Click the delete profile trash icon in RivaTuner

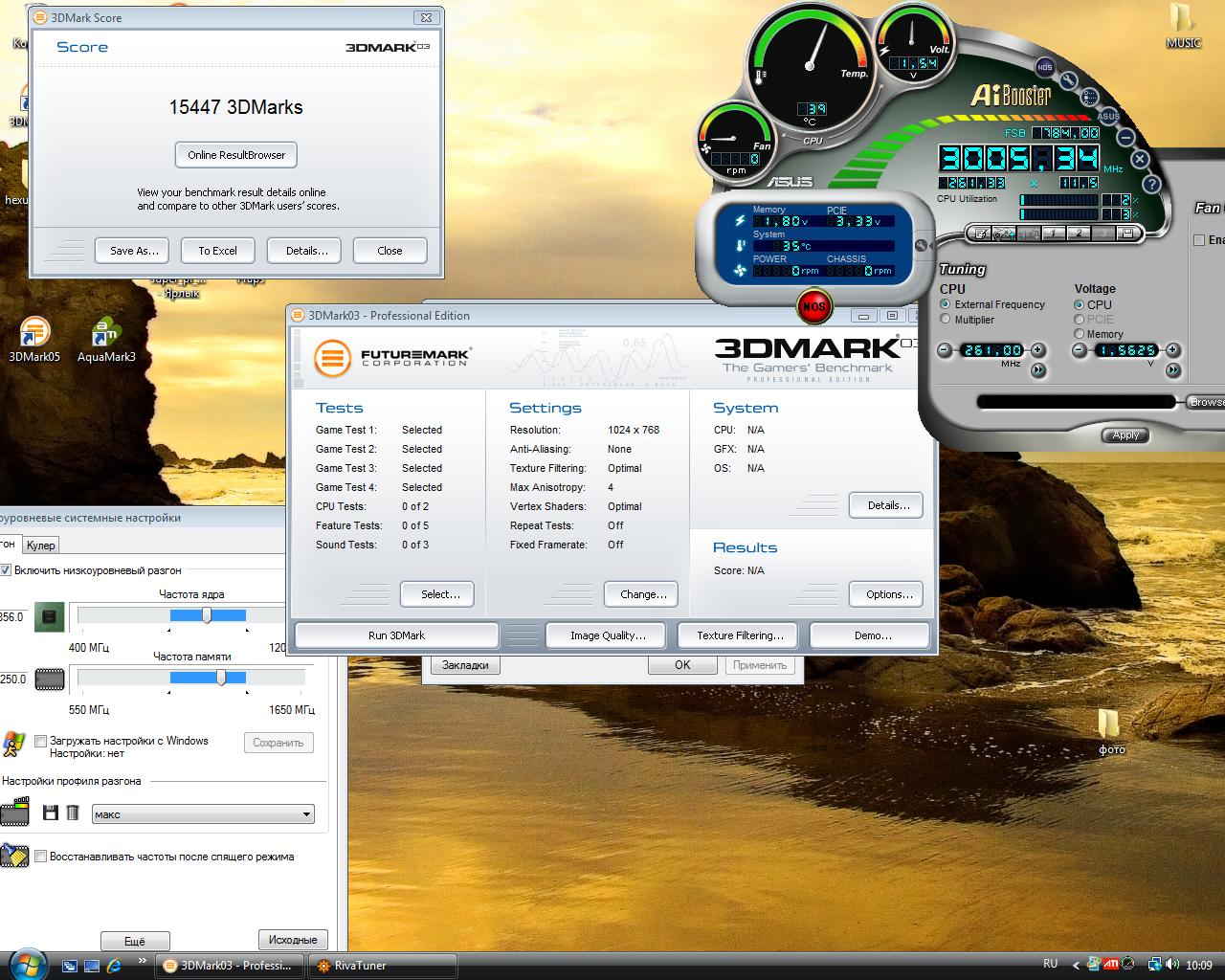[x=73, y=813]
